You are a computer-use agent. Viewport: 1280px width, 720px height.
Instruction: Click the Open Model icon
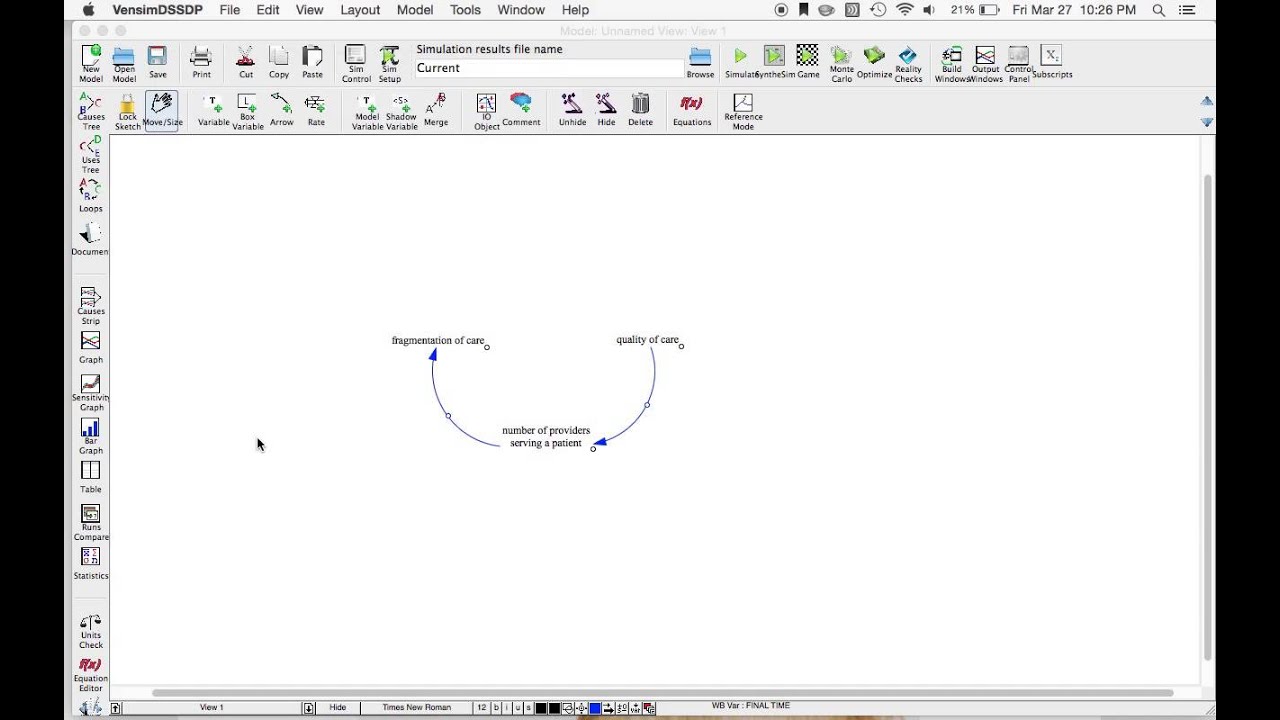coord(124,62)
